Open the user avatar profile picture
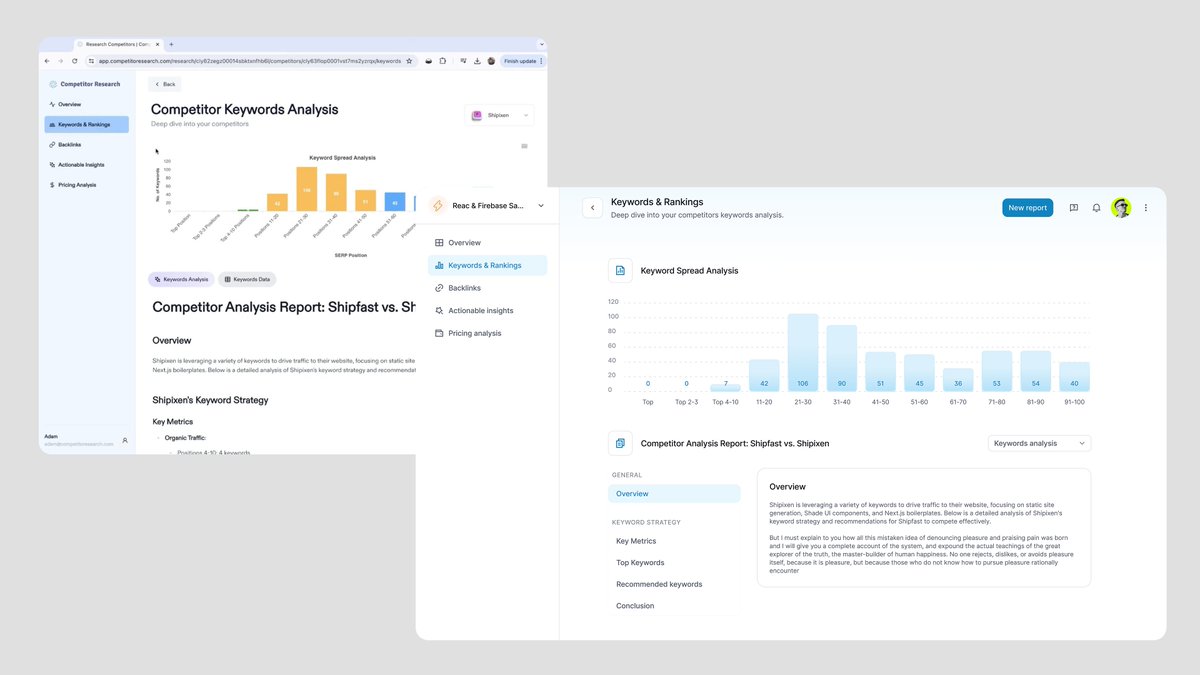The image size is (1200, 675). tap(1121, 208)
